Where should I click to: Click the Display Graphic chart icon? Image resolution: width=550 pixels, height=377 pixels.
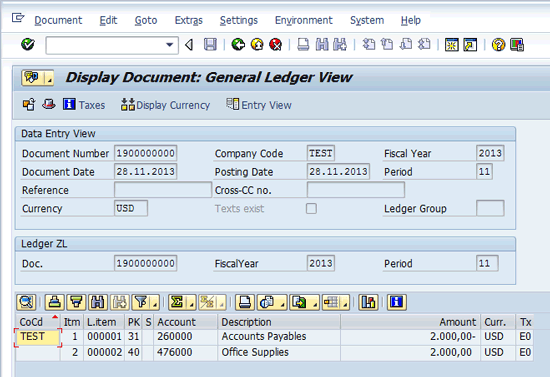click(x=368, y=302)
